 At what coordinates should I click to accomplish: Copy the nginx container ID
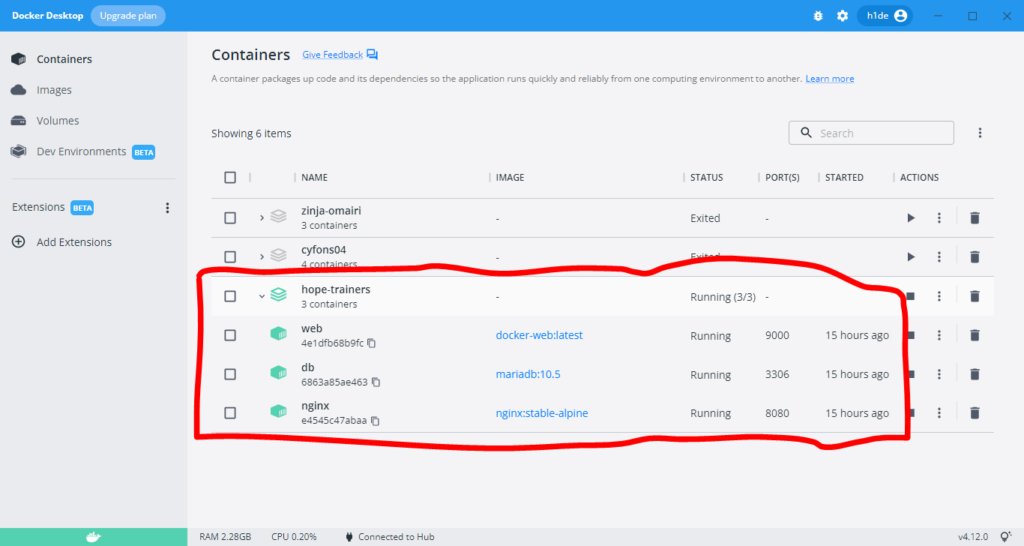(x=375, y=421)
